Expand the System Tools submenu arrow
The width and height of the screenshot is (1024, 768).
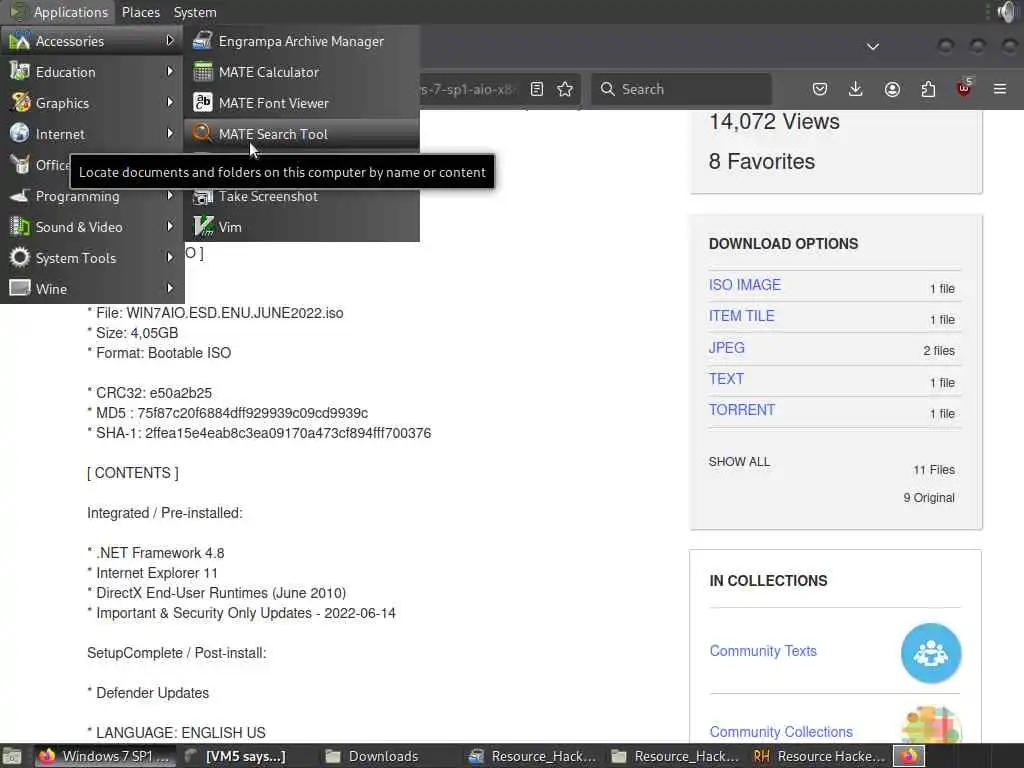click(170, 257)
